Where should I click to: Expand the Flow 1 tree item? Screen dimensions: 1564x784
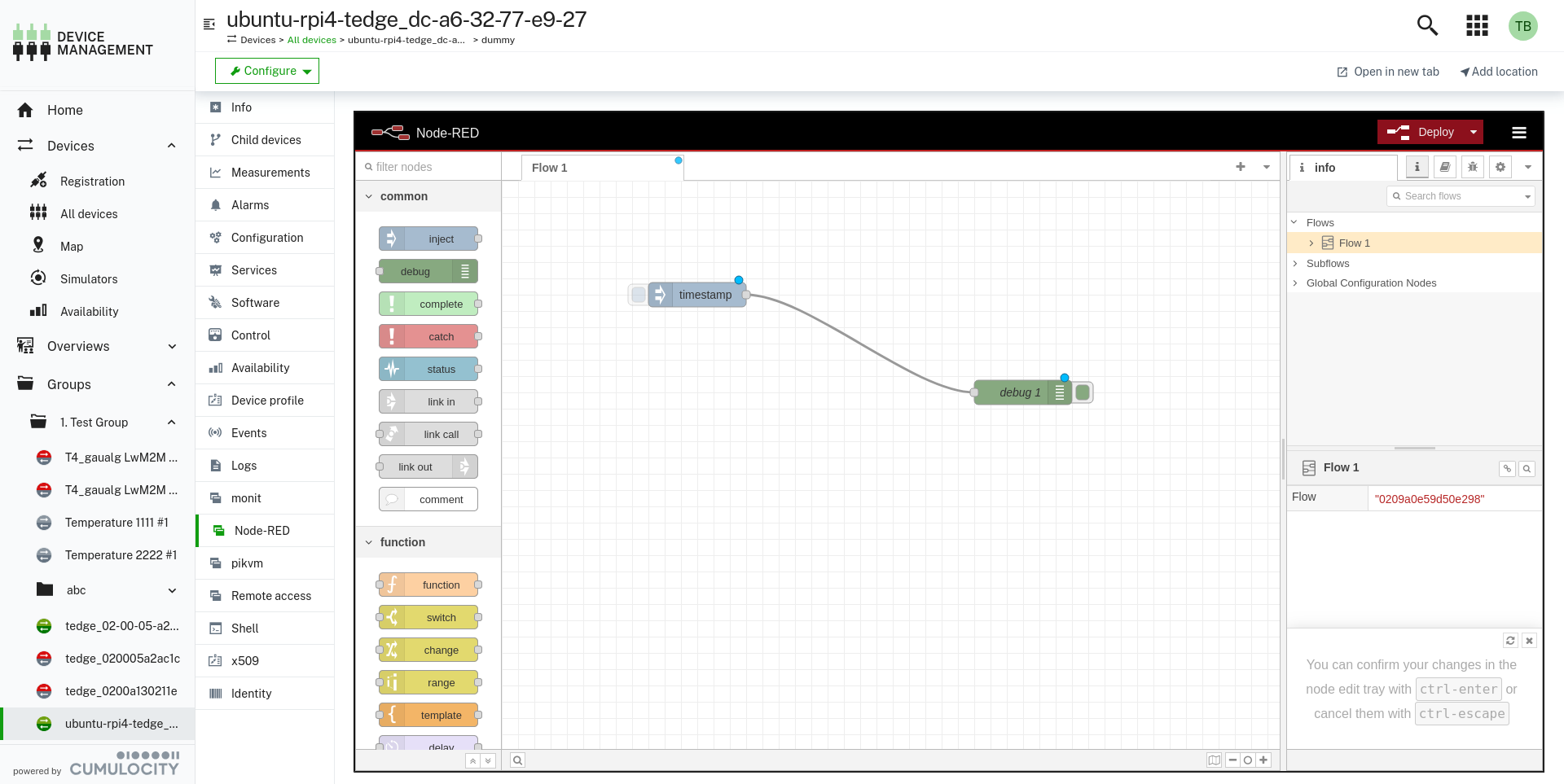pos(1311,243)
